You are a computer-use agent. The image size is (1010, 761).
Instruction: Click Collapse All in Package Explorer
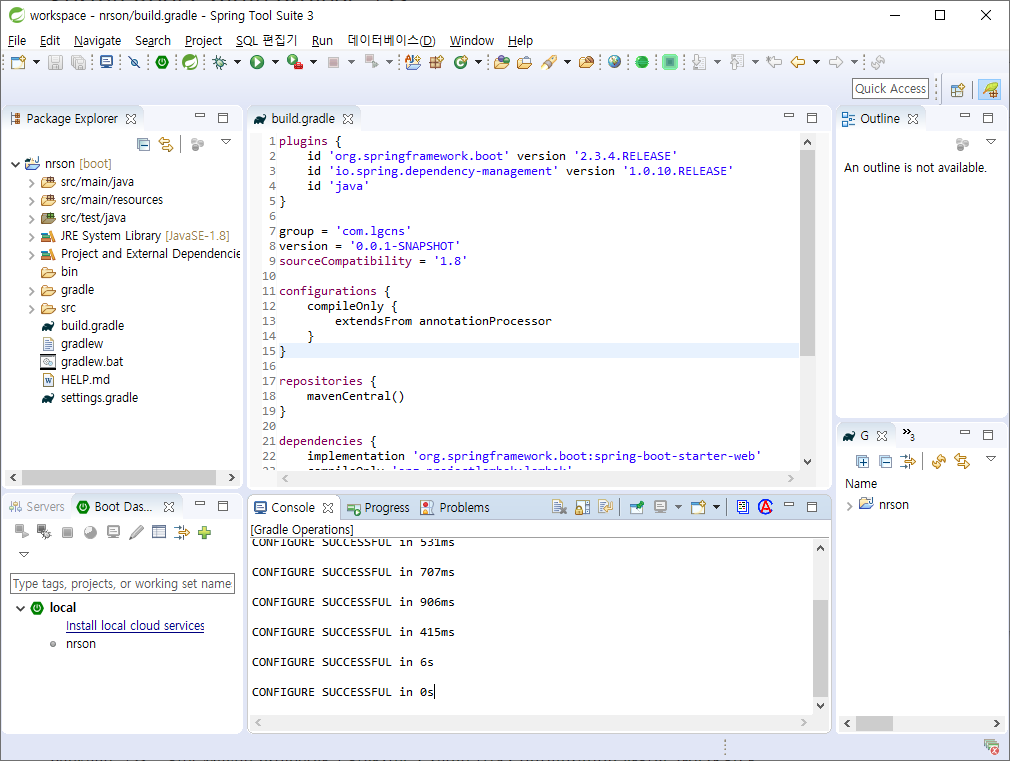tap(144, 144)
